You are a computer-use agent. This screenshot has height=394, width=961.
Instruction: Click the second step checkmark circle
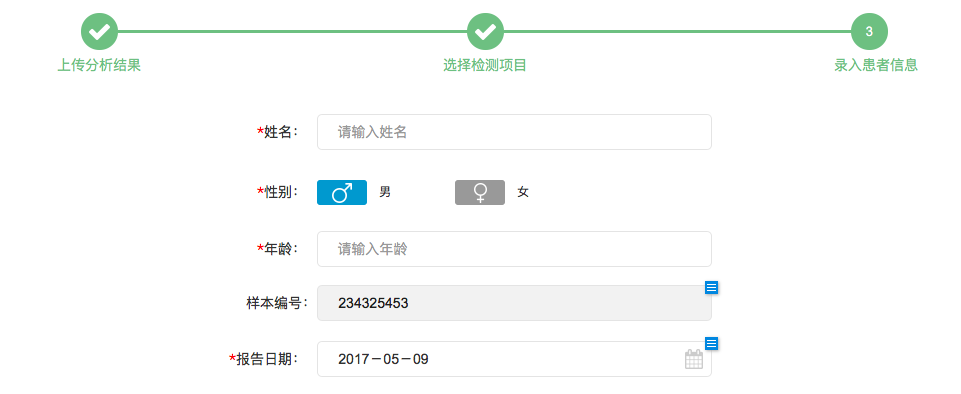[485, 31]
